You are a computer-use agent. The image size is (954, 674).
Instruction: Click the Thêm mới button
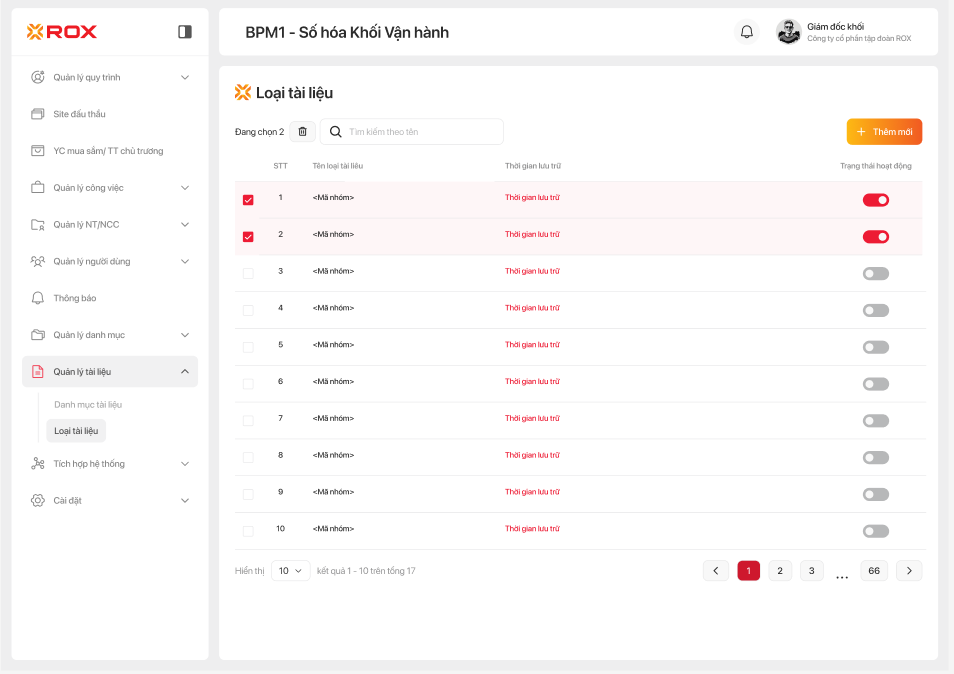tap(884, 132)
